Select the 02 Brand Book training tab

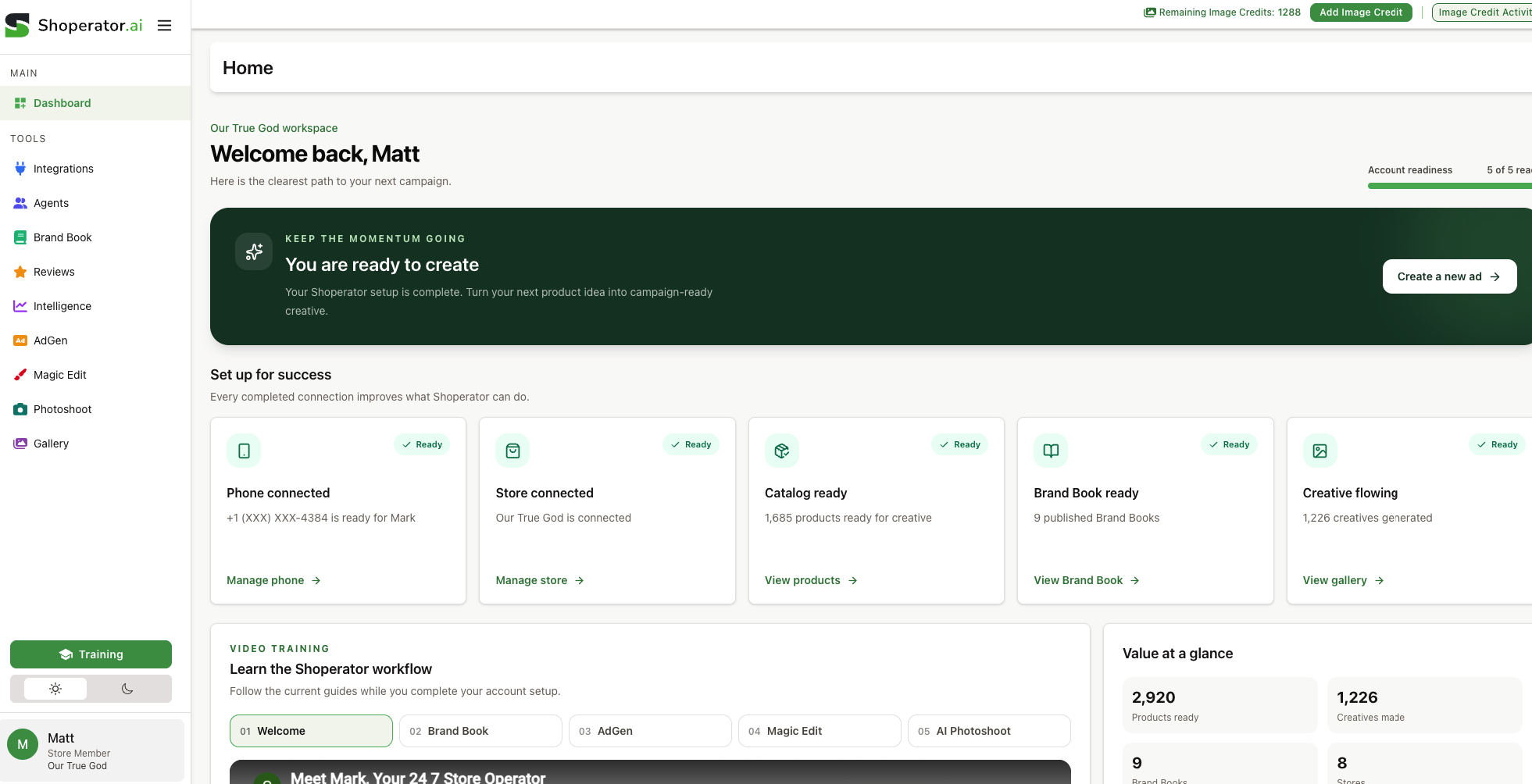coord(480,731)
